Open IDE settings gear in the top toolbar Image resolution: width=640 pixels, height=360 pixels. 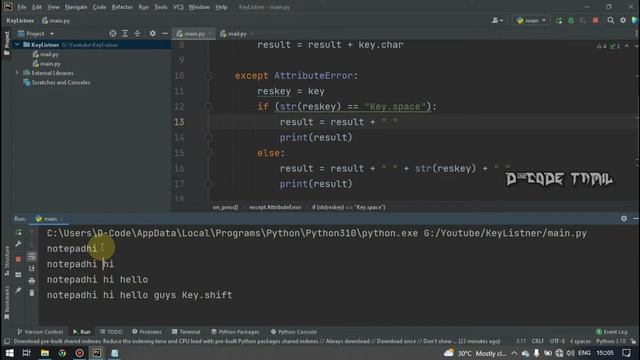pos(623,20)
